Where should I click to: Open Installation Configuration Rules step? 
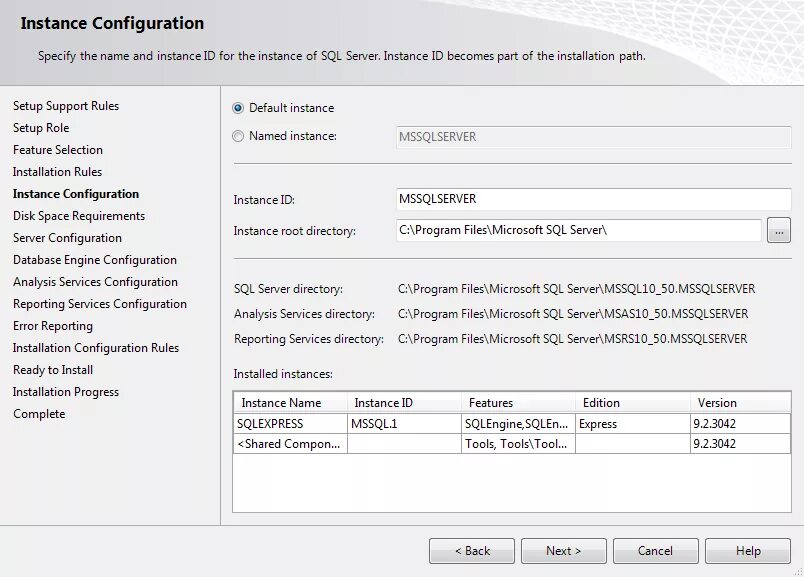click(x=96, y=348)
